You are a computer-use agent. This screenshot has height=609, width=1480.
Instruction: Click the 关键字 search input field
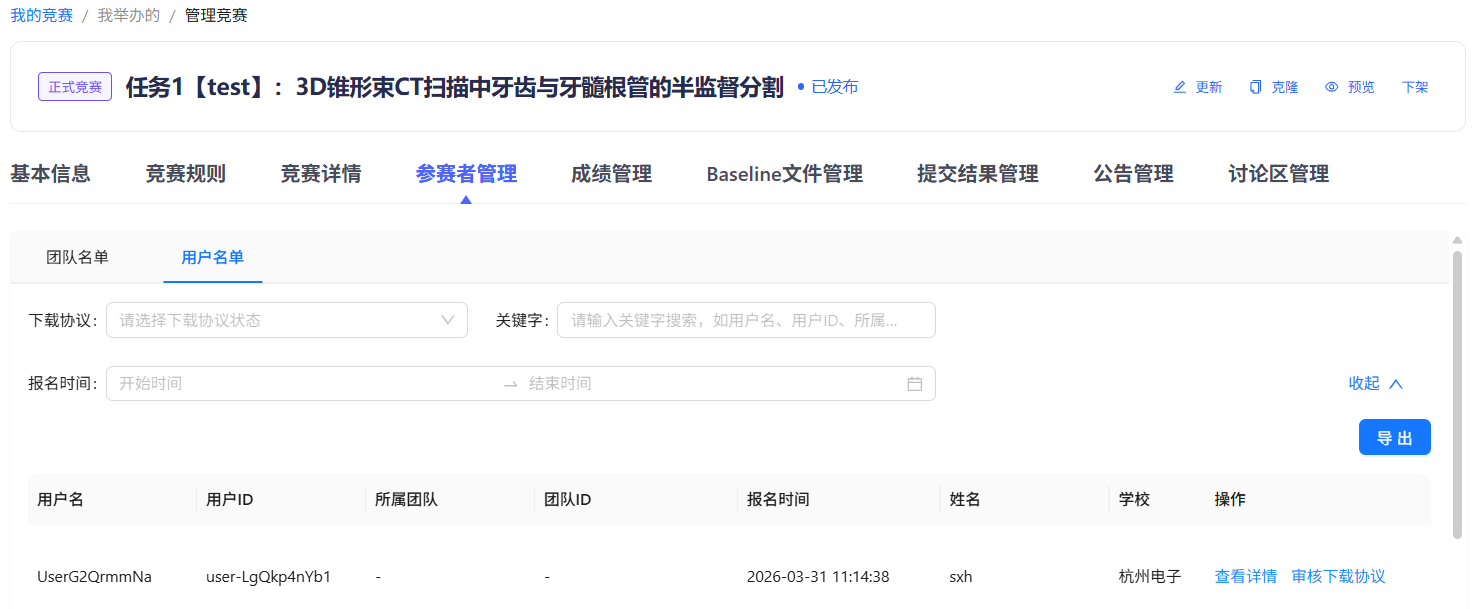746,320
